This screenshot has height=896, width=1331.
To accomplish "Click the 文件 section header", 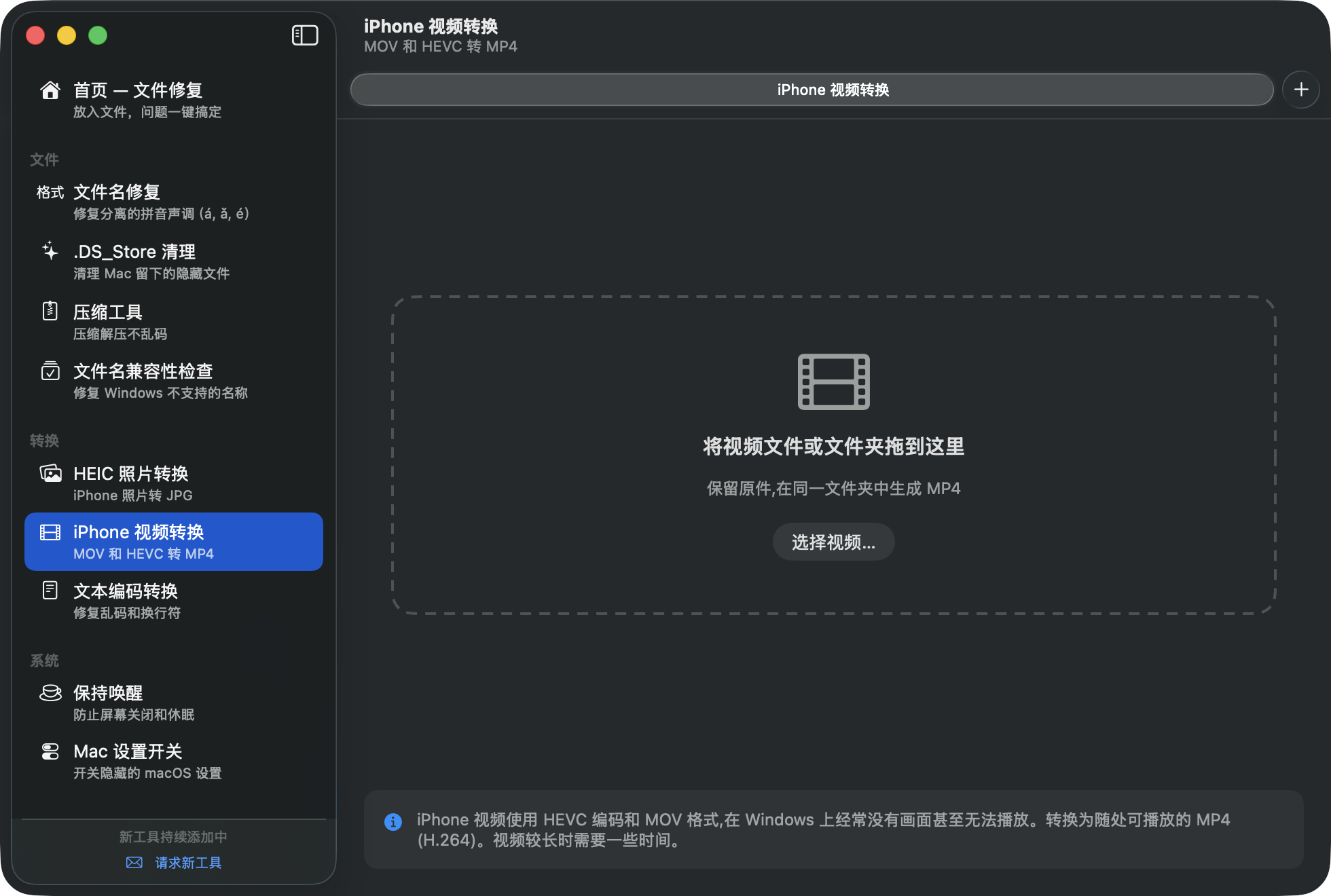I will [x=44, y=160].
